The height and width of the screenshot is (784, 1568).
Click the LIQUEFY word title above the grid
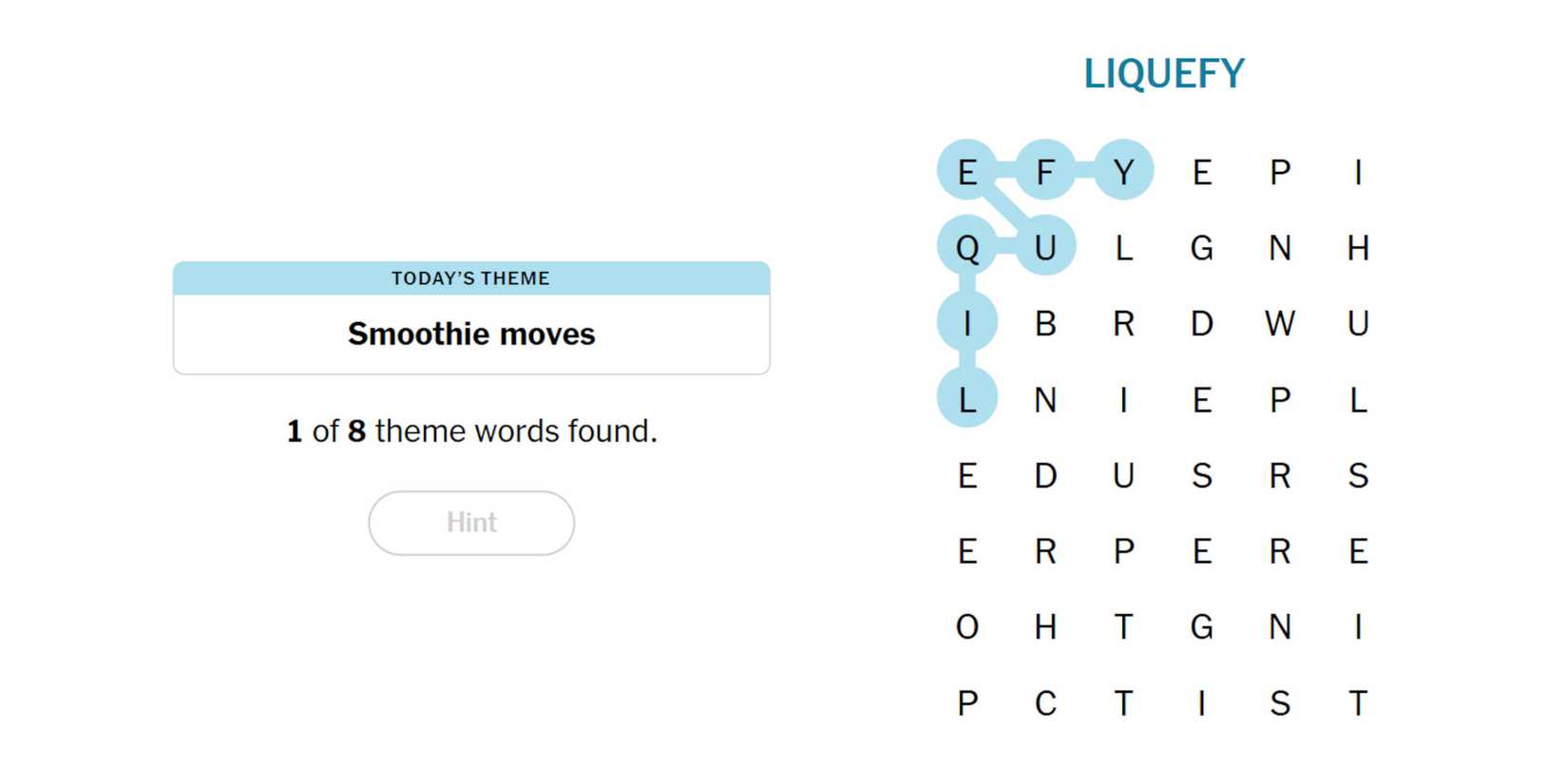pyautogui.click(x=1163, y=72)
